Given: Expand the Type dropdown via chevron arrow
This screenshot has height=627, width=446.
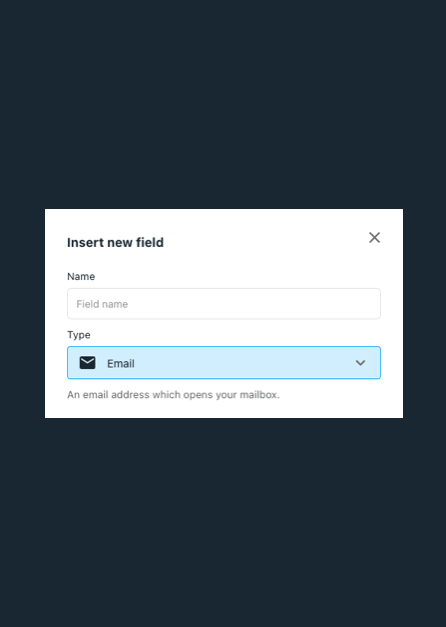Looking at the screenshot, I should click(x=360, y=363).
